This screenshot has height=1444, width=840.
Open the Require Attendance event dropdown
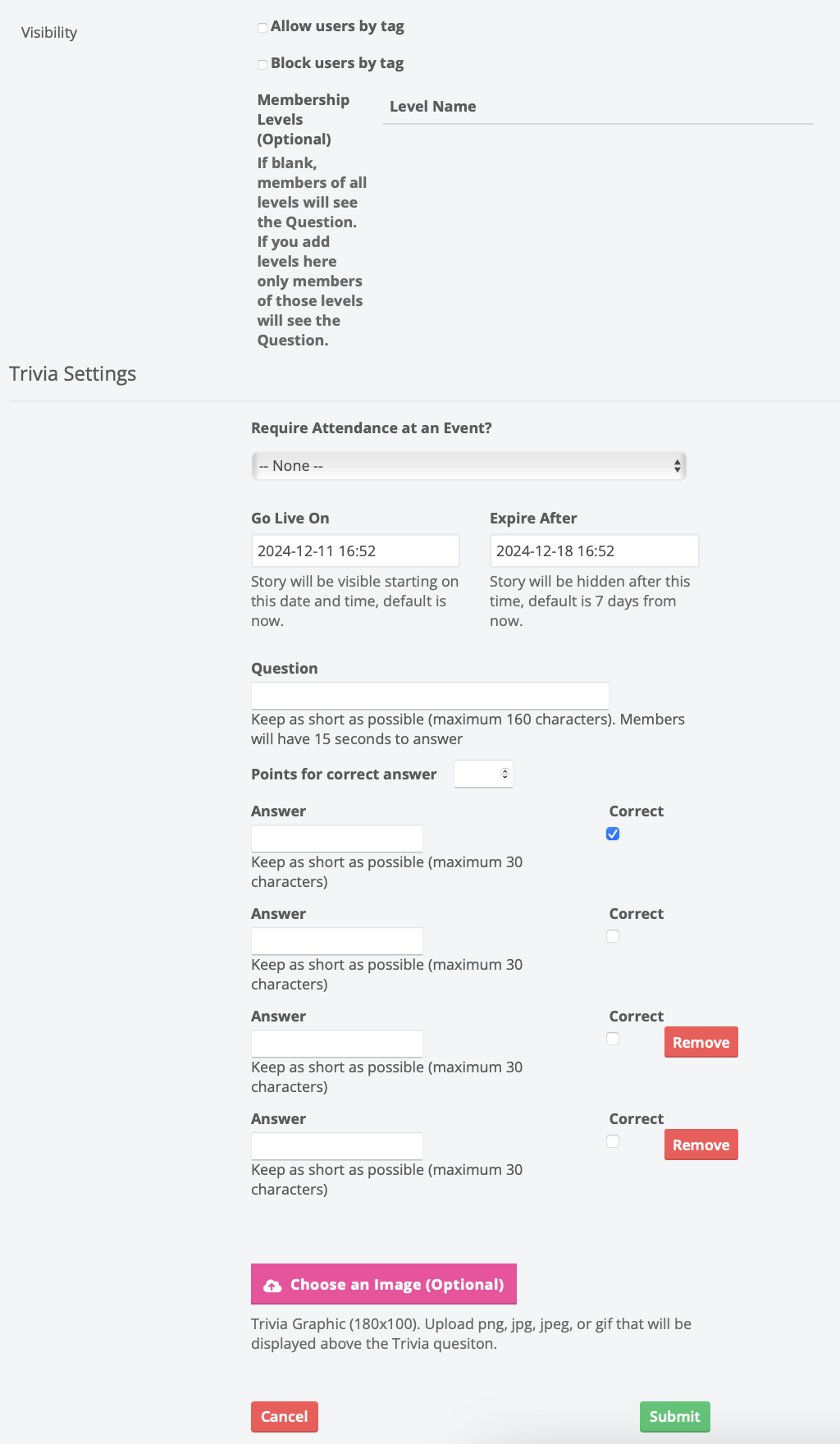coord(468,466)
